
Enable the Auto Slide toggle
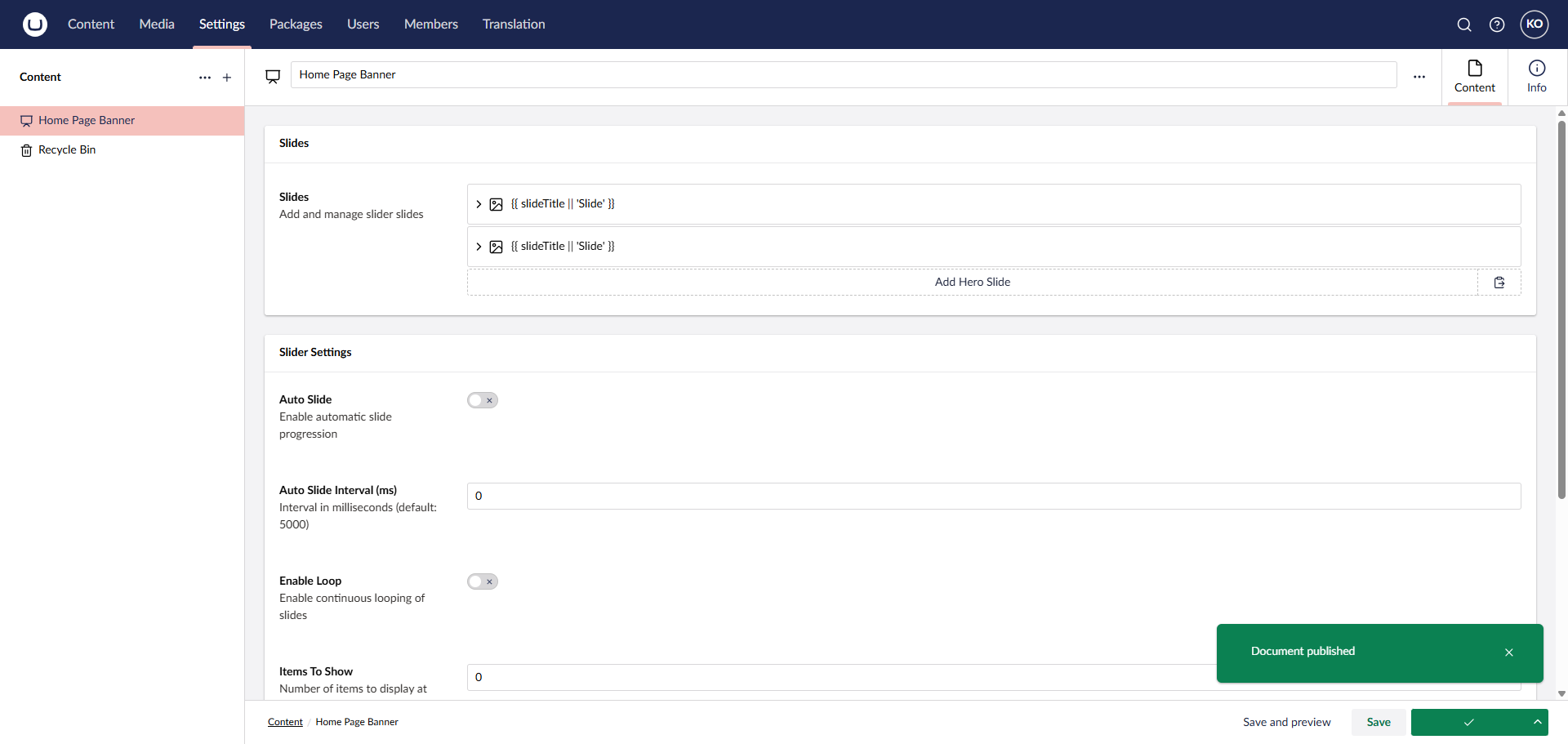click(x=482, y=400)
